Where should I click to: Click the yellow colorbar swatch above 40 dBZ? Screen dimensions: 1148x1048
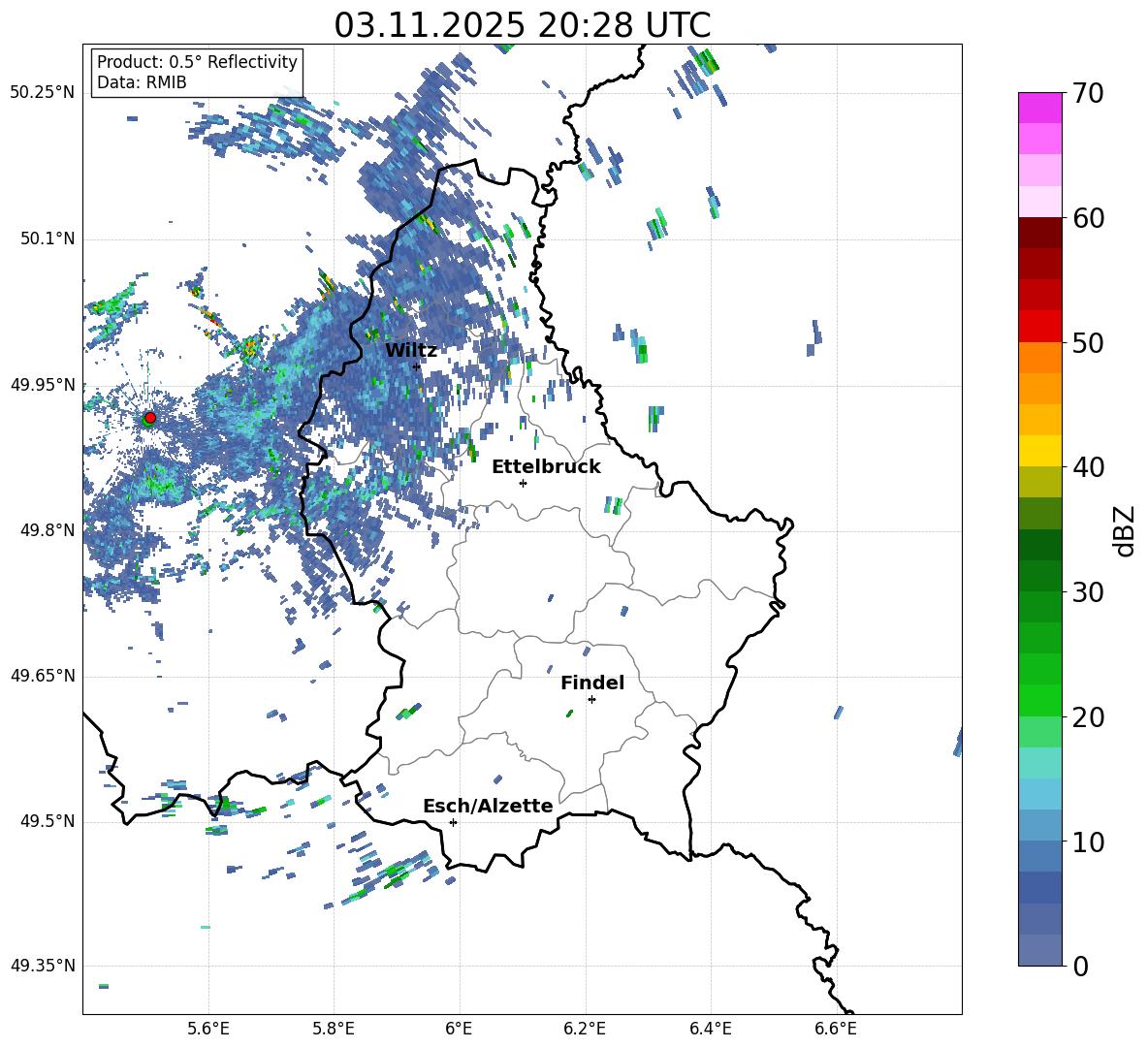(x=1039, y=451)
